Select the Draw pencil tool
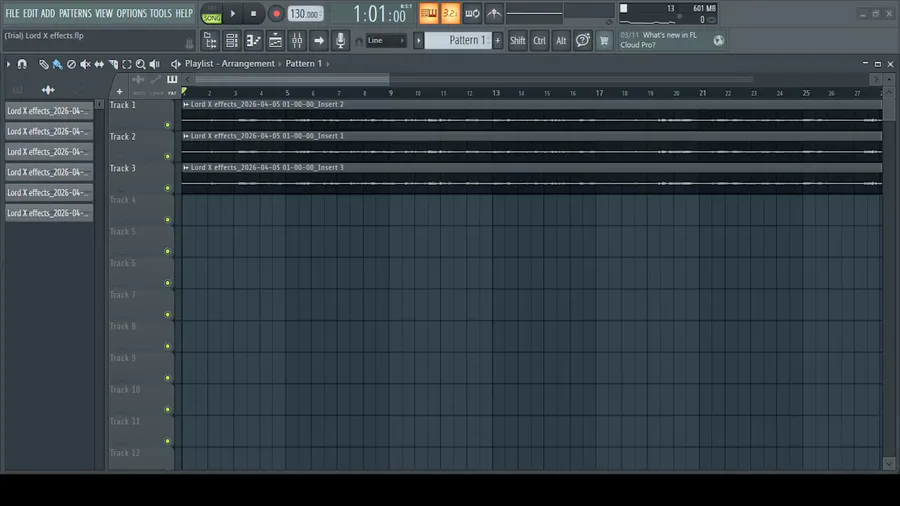 coord(44,64)
